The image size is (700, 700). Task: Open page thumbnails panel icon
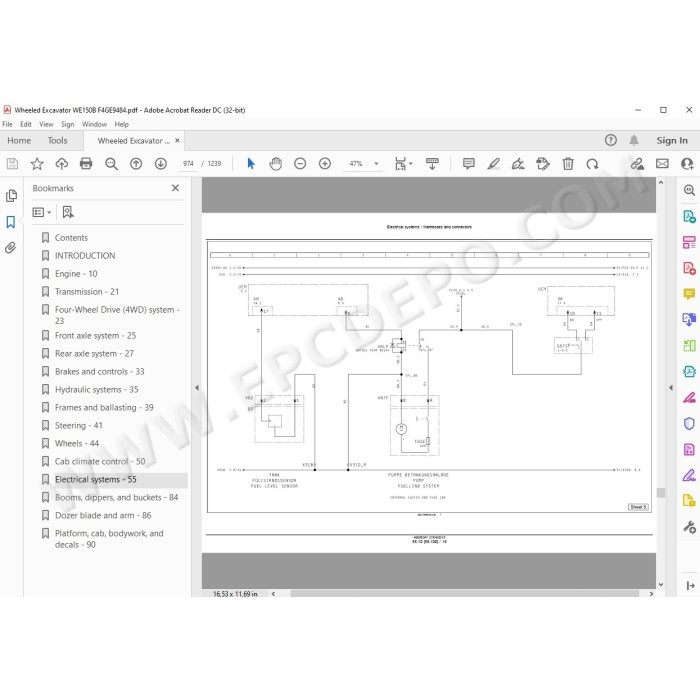coord(11,196)
